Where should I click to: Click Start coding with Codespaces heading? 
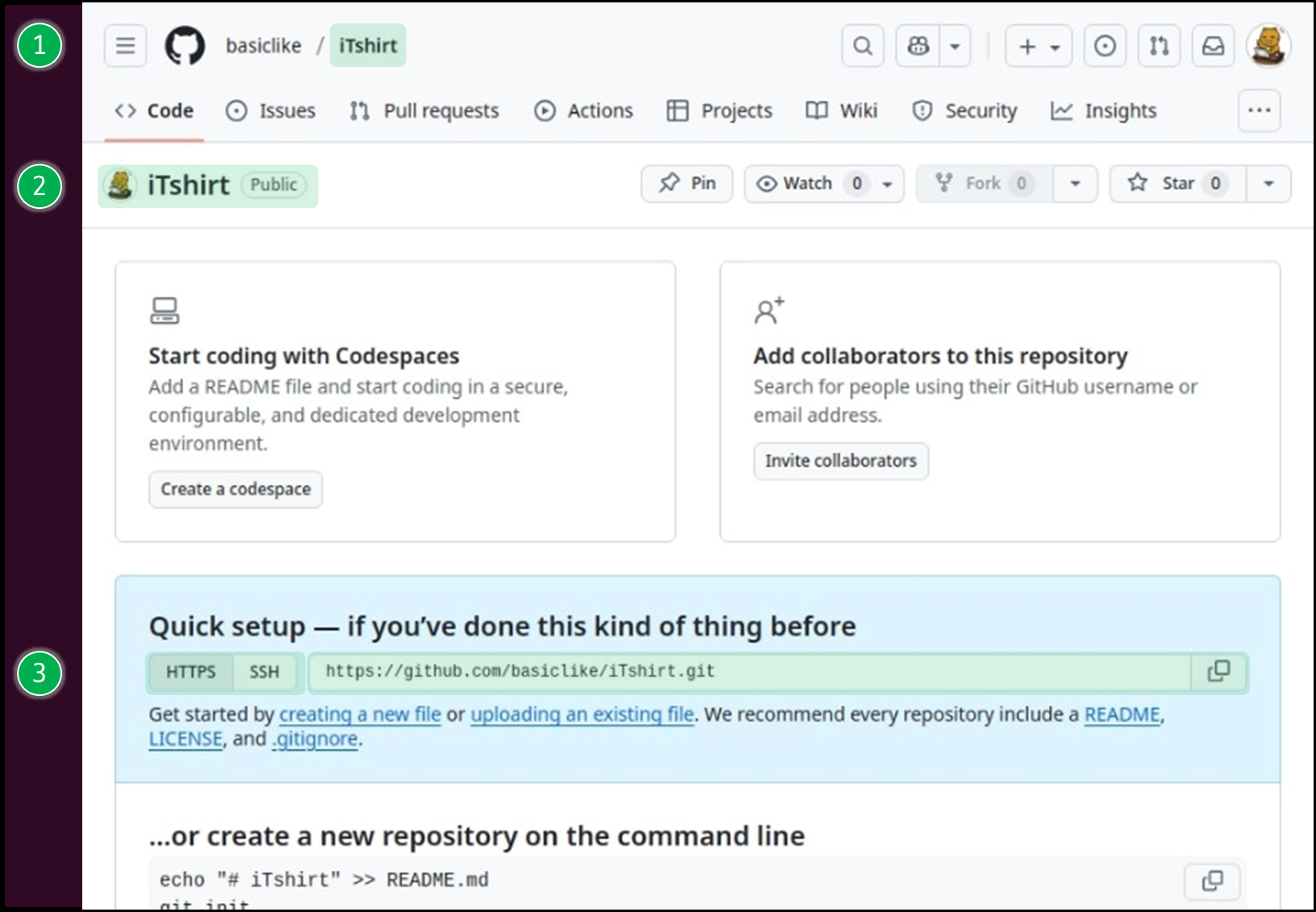304,356
